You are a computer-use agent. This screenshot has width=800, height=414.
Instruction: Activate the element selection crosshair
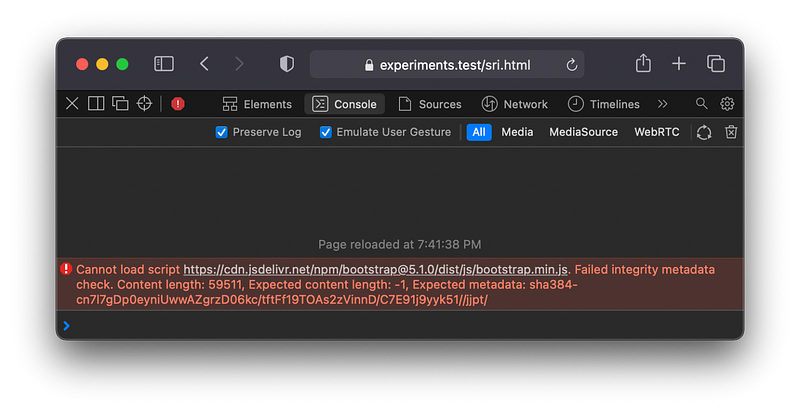pos(145,104)
